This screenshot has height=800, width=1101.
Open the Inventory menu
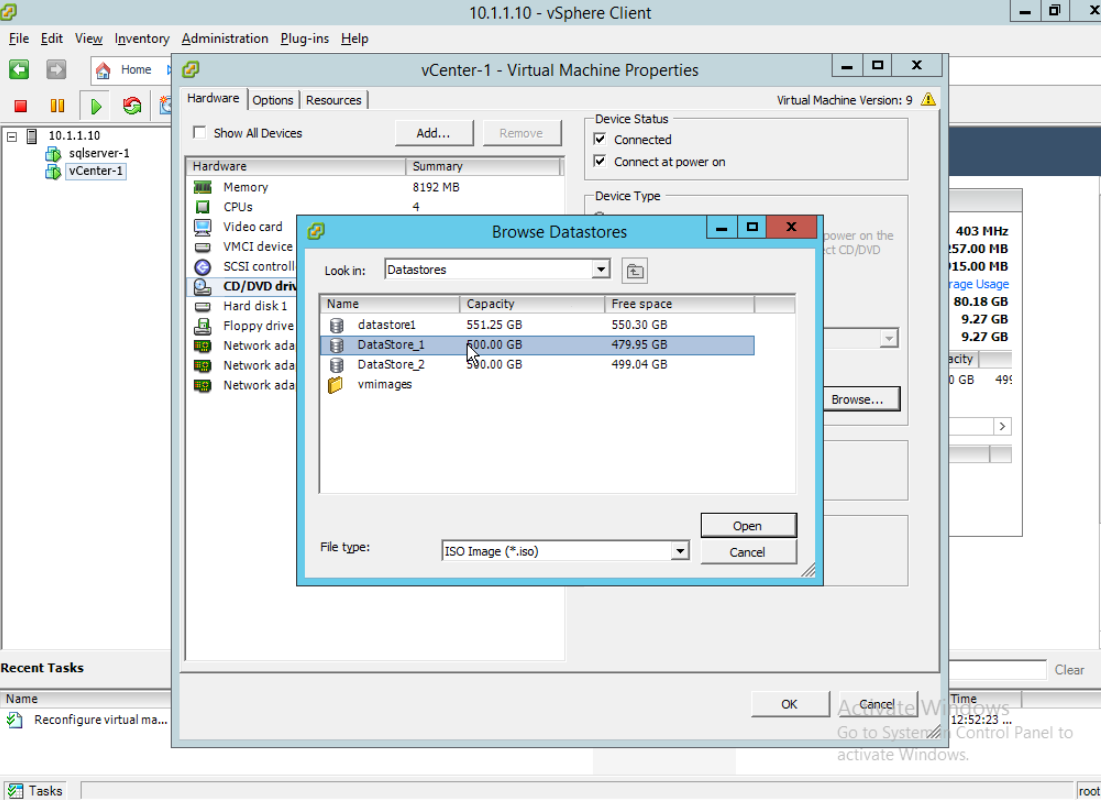[142, 39]
